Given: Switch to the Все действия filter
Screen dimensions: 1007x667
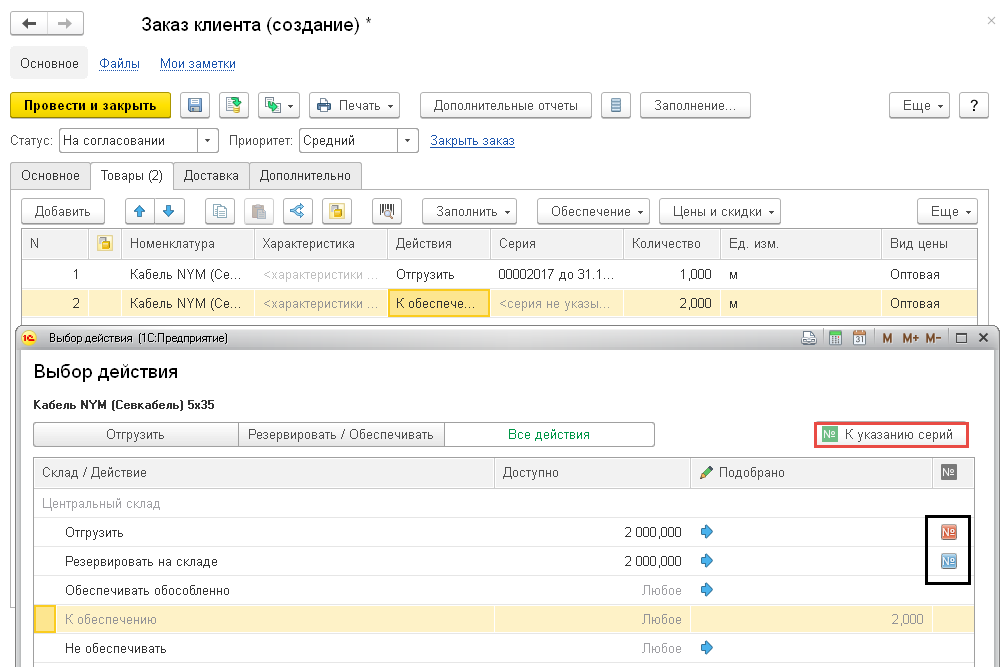Looking at the screenshot, I should [x=549, y=434].
